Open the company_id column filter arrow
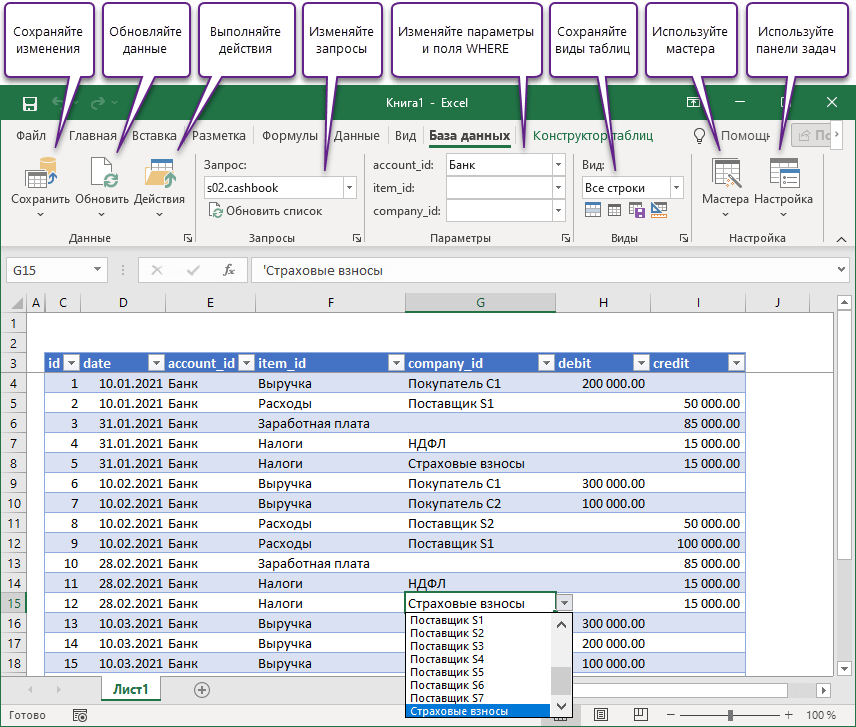This screenshot has height=727, width=856. click(x=546, y=363)
